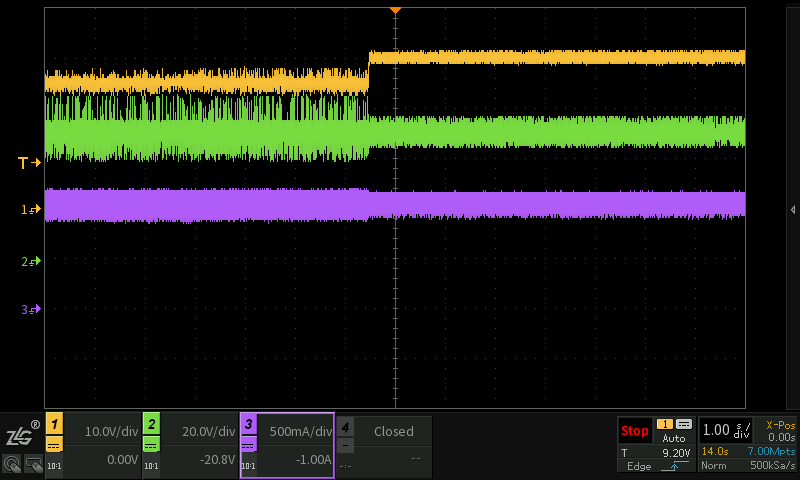Select channel 3 ground level marker
This screenshot has width=800, height=480.
[31, 309]
